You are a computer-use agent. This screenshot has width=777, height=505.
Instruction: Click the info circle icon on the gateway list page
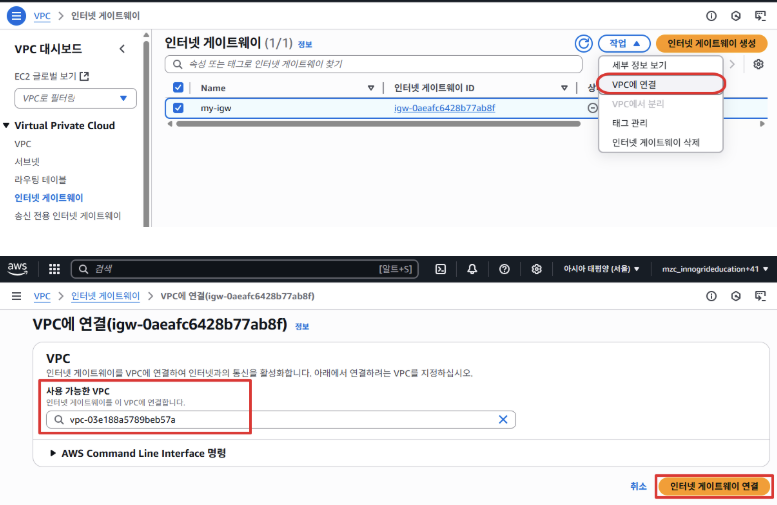(711, 16)
